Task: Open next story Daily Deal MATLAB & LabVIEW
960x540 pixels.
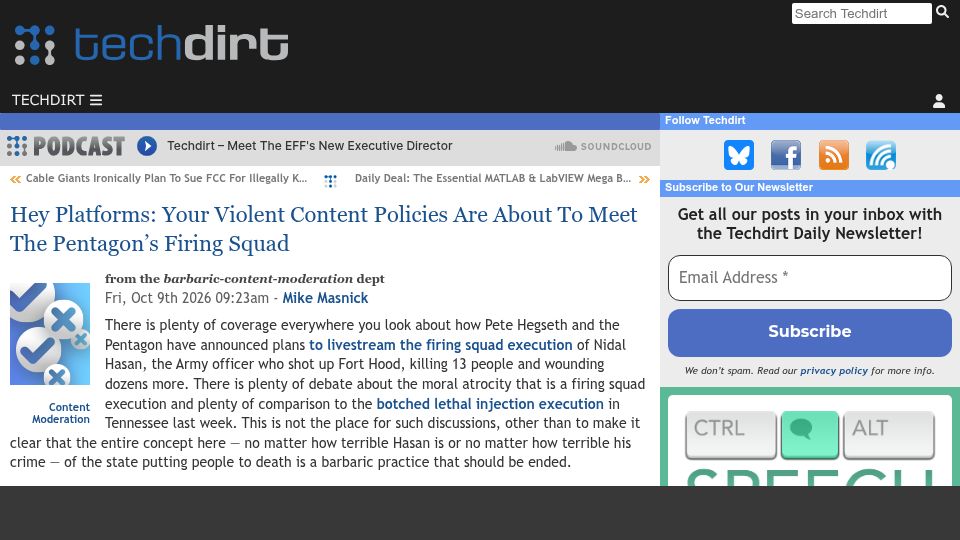Action: tap(493, 178)
